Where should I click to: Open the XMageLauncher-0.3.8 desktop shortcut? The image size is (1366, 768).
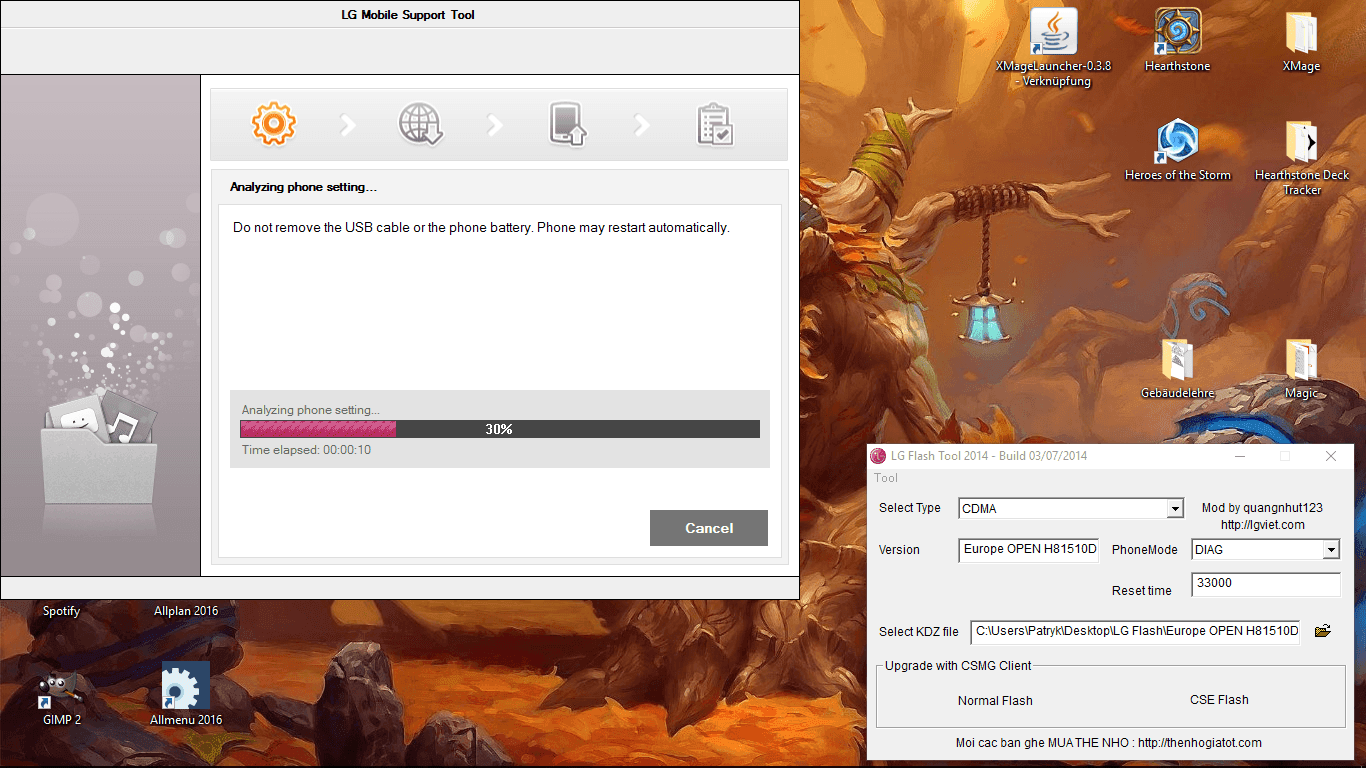1053,47
